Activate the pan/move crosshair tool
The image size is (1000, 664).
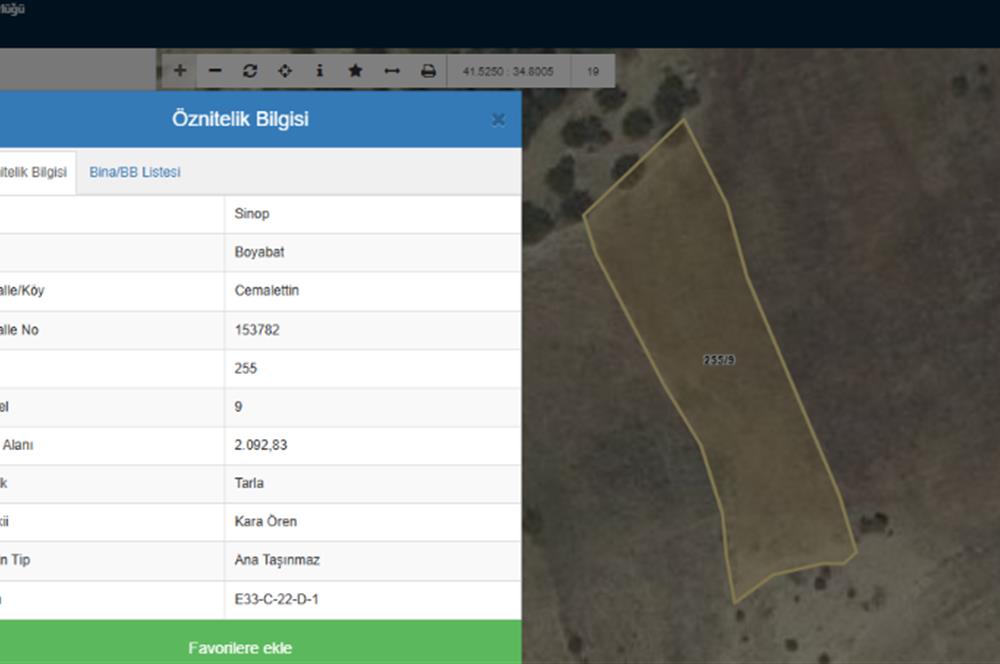pyautogui.click(x=285, y=71)
